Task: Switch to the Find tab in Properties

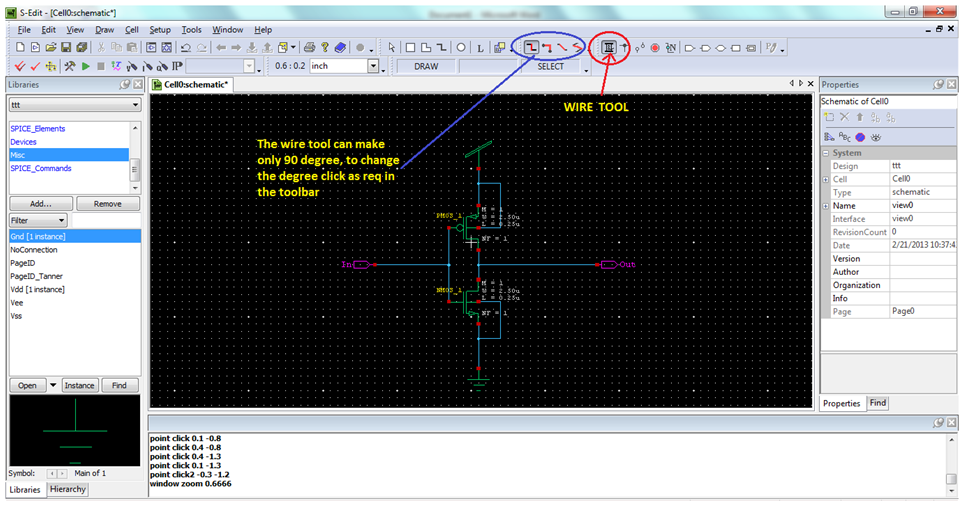Action: click(878, 402)
